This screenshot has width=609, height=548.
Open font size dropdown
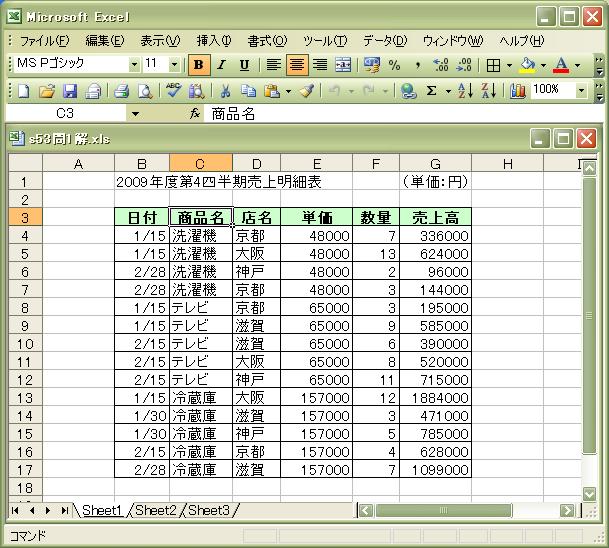click(174, 64)
